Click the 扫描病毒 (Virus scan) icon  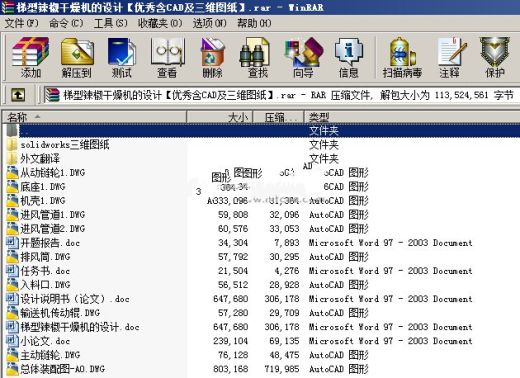pyautogui.click(x=403, y=57)
